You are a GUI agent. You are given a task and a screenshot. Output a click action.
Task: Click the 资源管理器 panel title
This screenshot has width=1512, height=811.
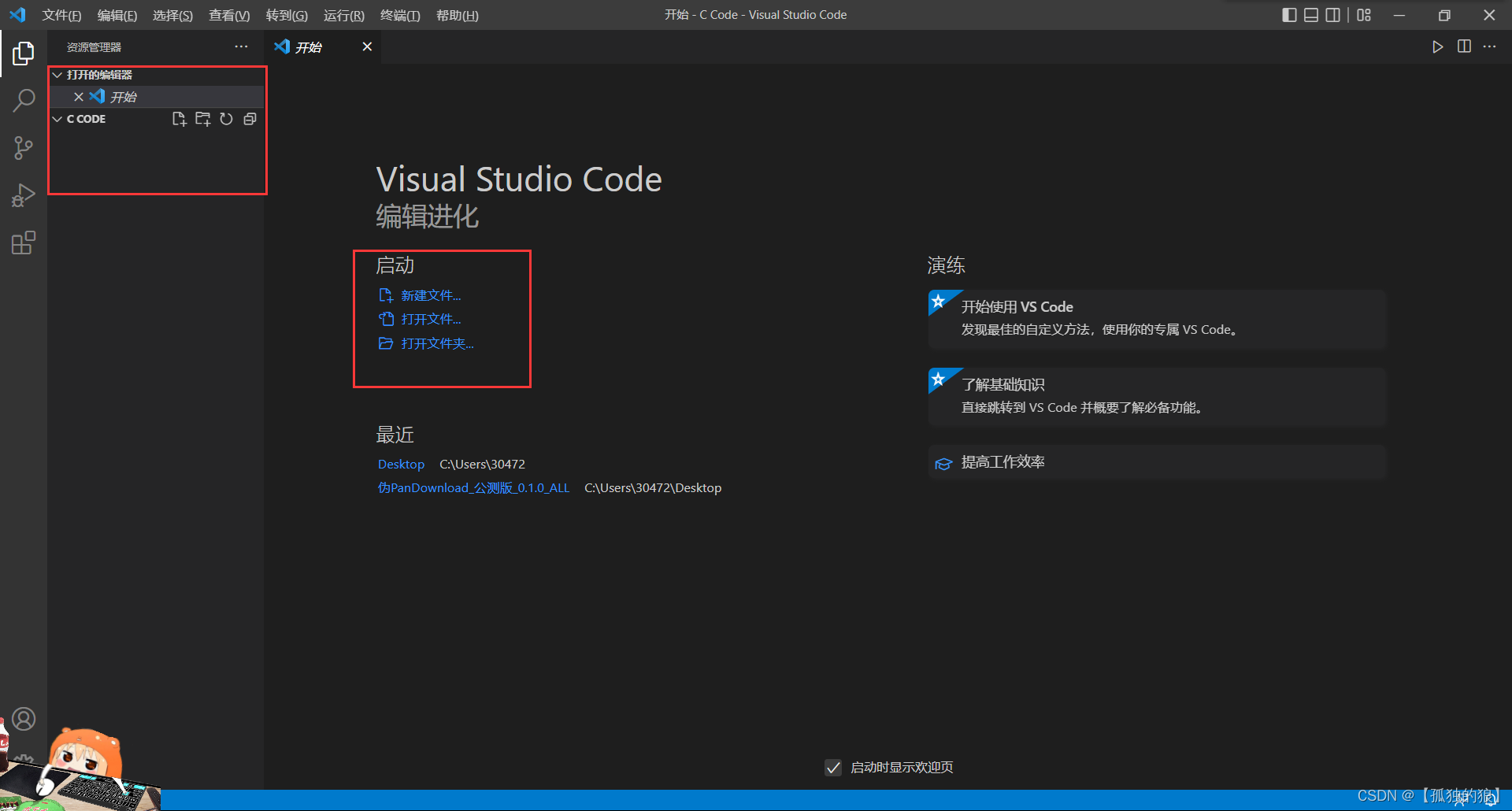(94, 47)
